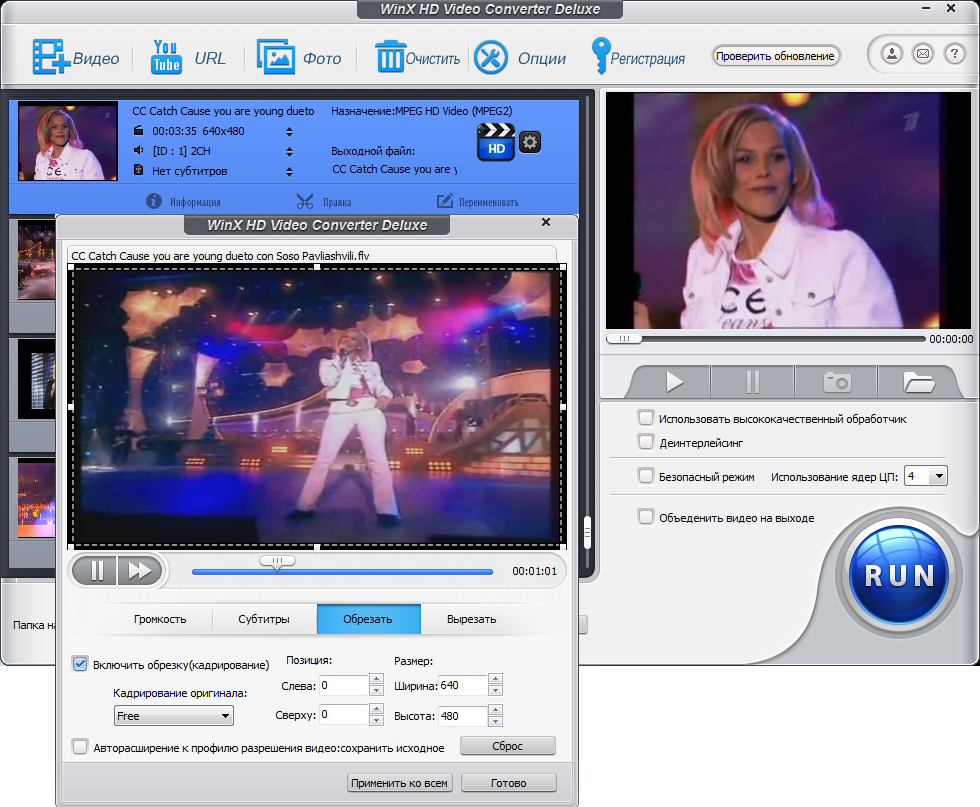The height and width of the screenshot is (807, 980).
Task: Click the Rename pencil icon
Action: click(x=444, y=201)
